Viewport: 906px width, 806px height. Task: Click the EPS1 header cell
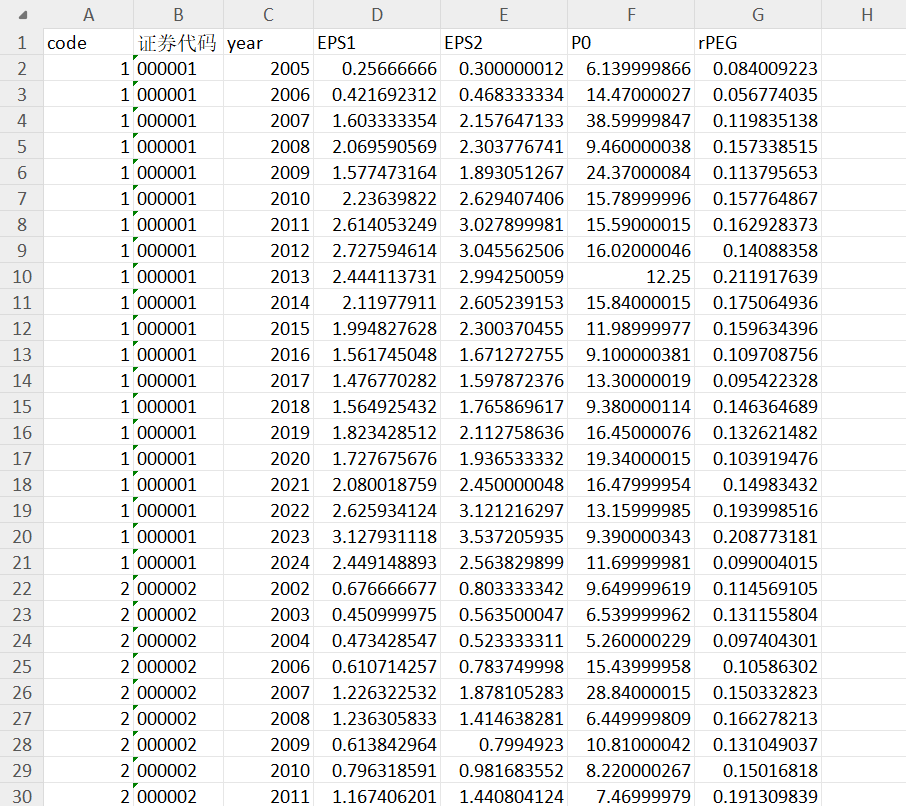tap(377, 42)
